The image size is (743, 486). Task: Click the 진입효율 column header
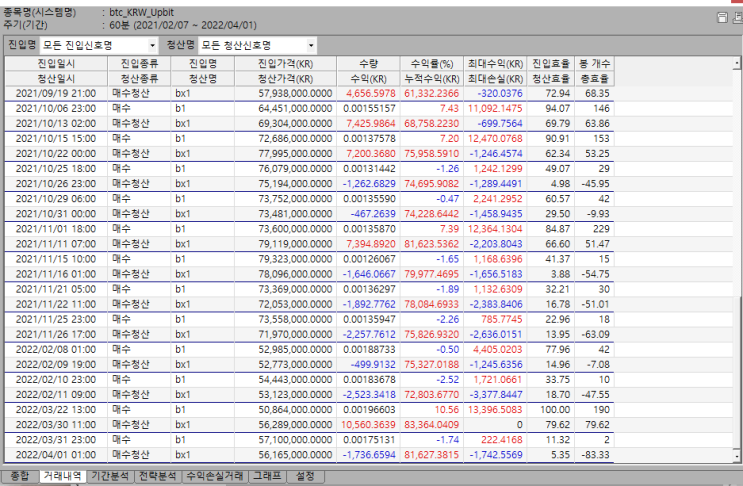coord(551,63)
